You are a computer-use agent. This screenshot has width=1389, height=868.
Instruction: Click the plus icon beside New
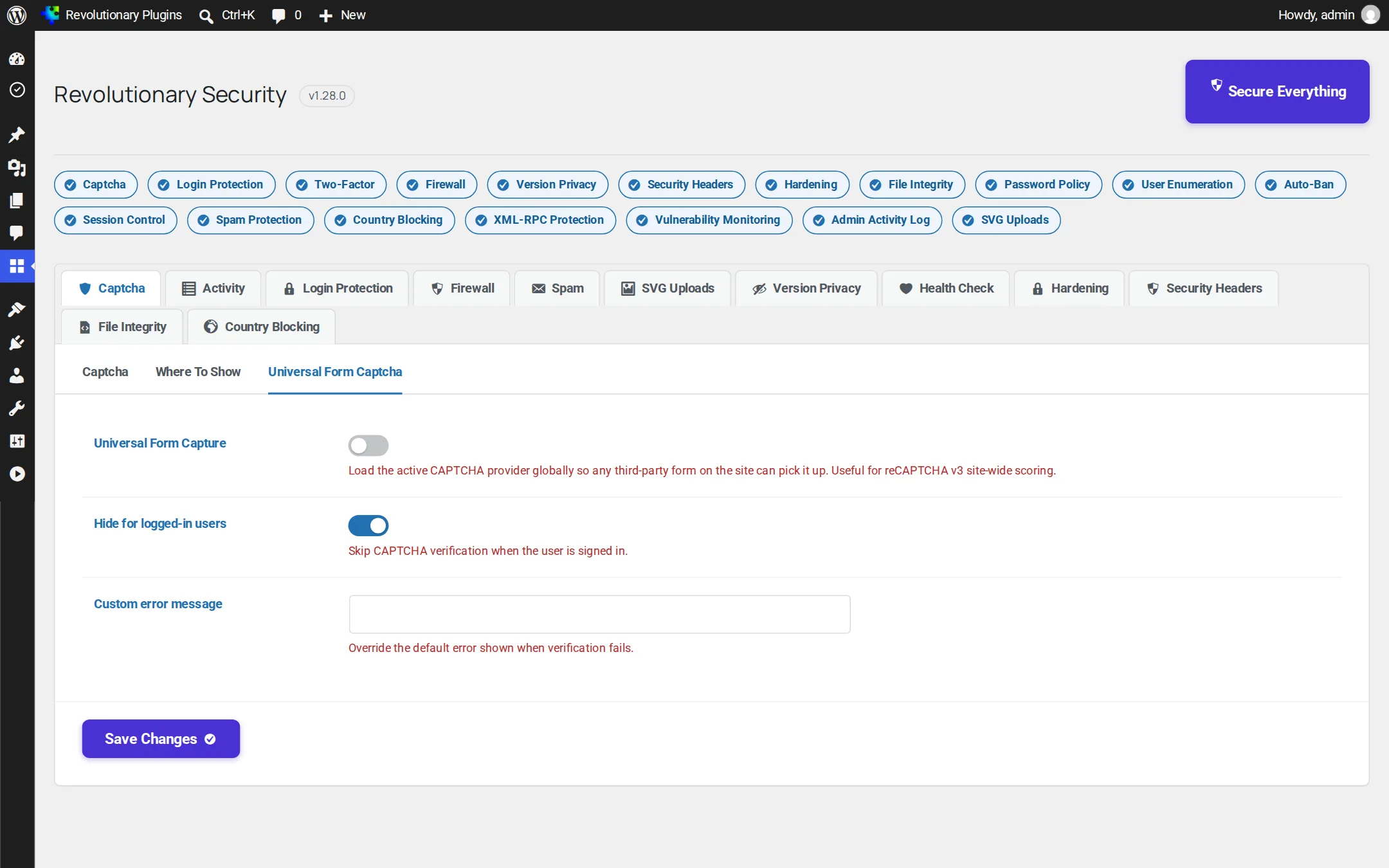326,15
